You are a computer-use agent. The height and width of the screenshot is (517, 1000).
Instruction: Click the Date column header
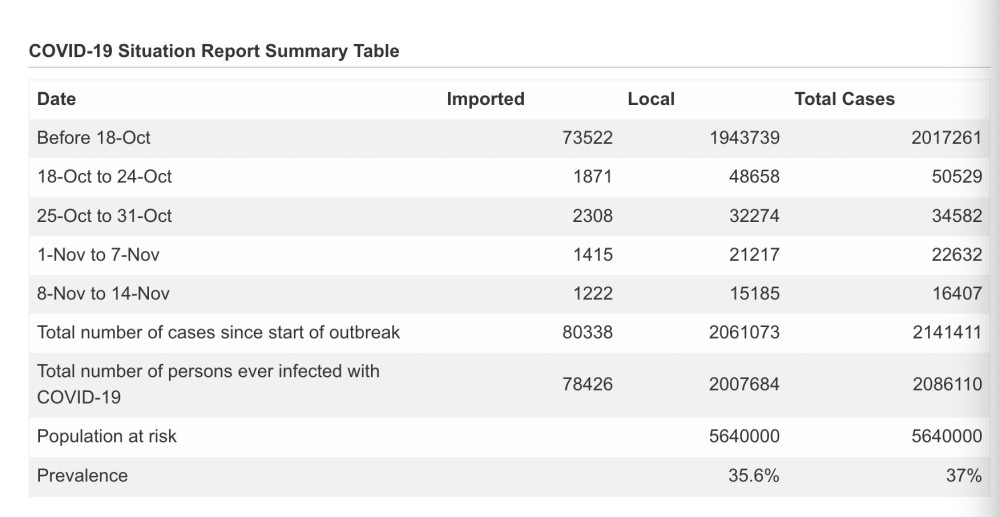click(56, 99)
